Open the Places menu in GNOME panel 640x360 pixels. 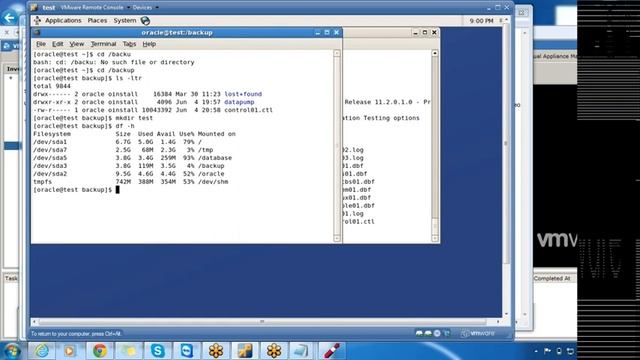pos(97,20)
